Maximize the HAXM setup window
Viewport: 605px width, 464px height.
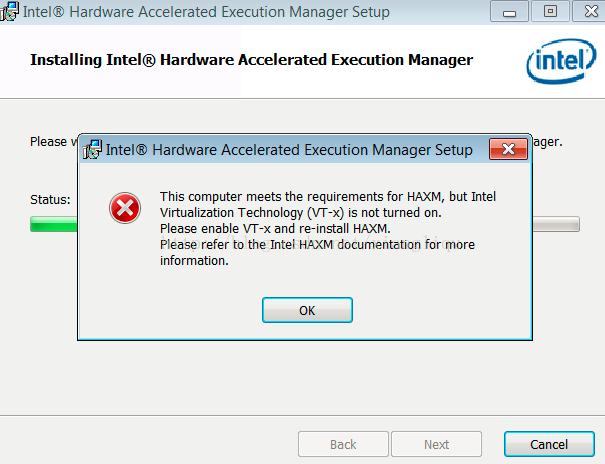point(549,12)
